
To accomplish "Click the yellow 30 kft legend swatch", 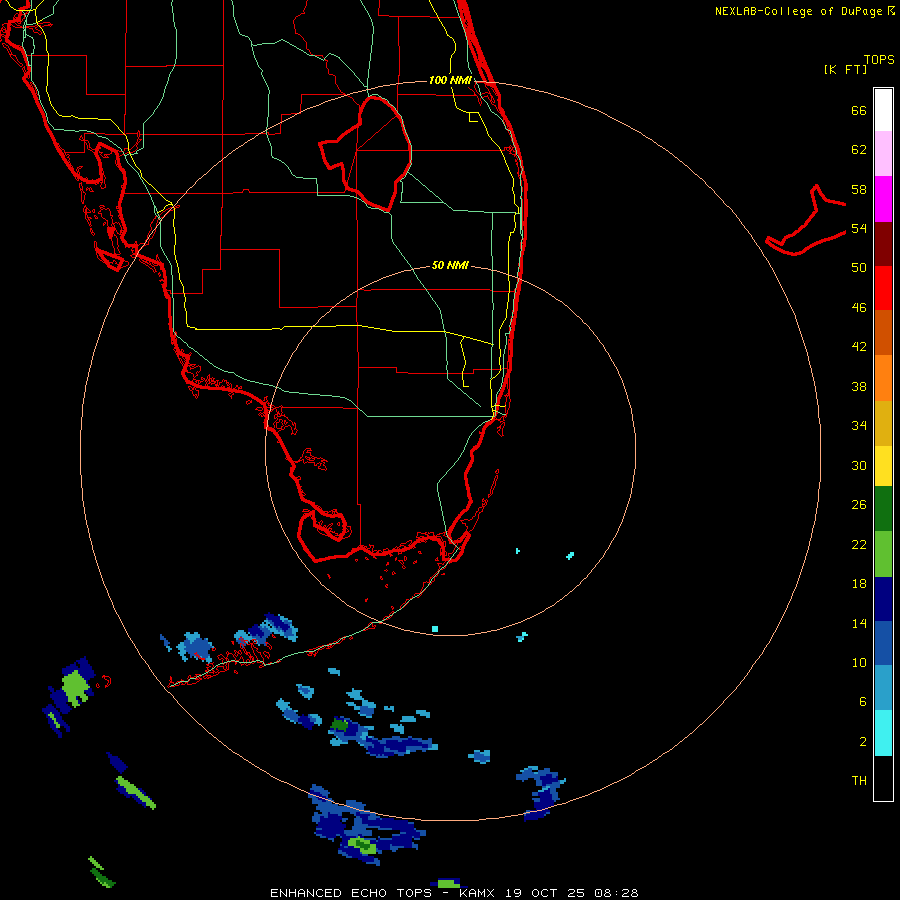I will [883, 466].
